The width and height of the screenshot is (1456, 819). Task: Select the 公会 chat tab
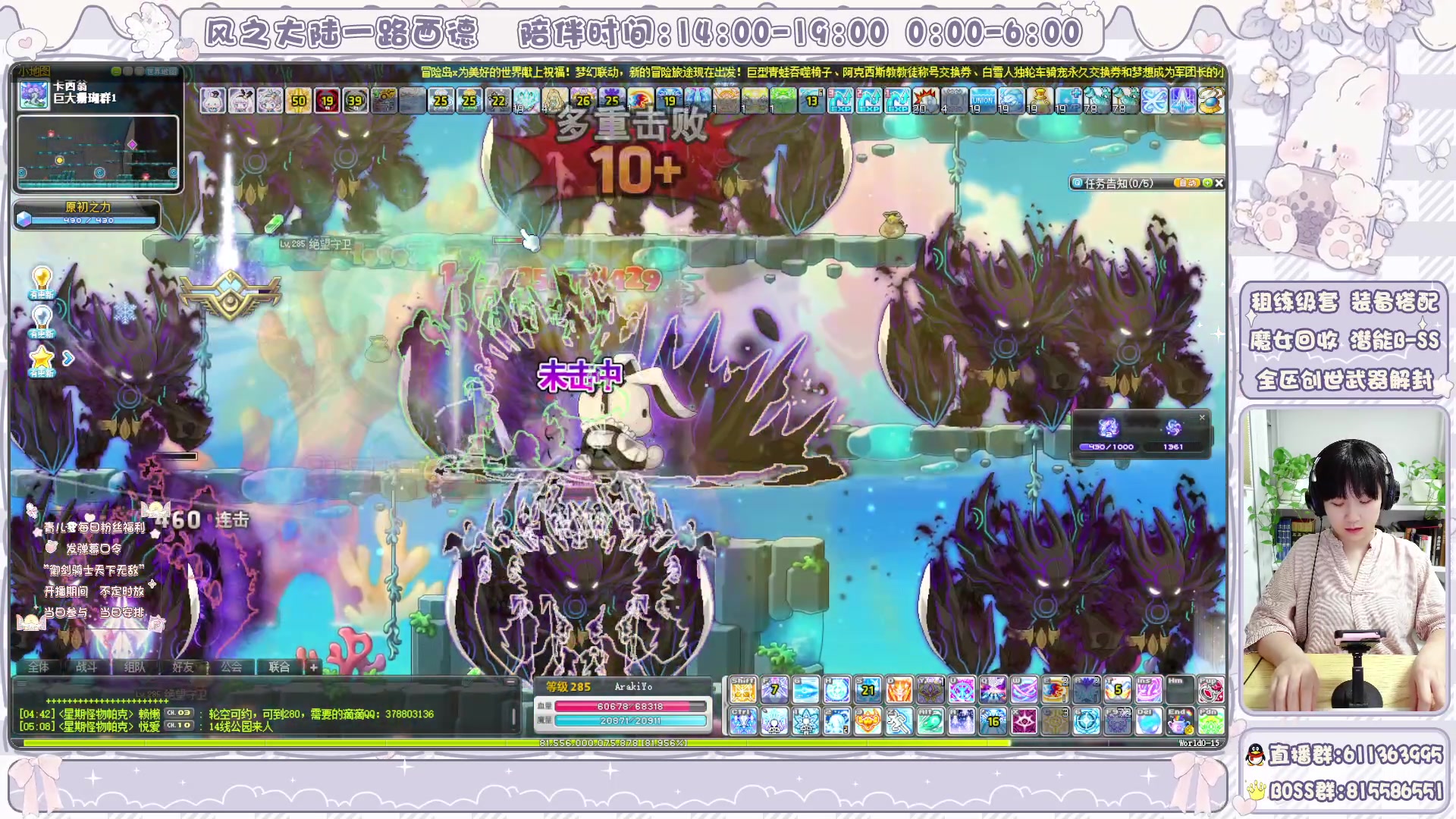tap(231, 667)
